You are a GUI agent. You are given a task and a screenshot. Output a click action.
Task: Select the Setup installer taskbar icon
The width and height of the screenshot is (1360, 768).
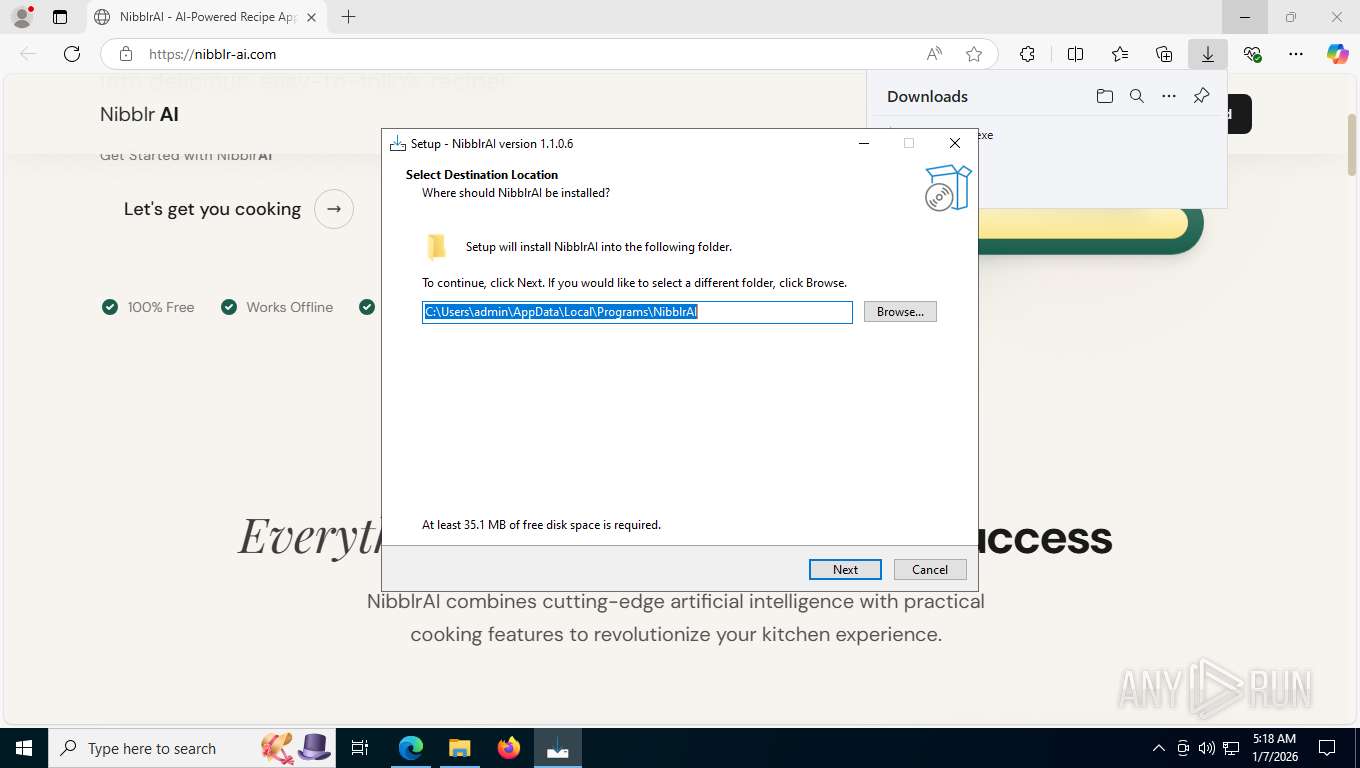click(x=558, y=748)
